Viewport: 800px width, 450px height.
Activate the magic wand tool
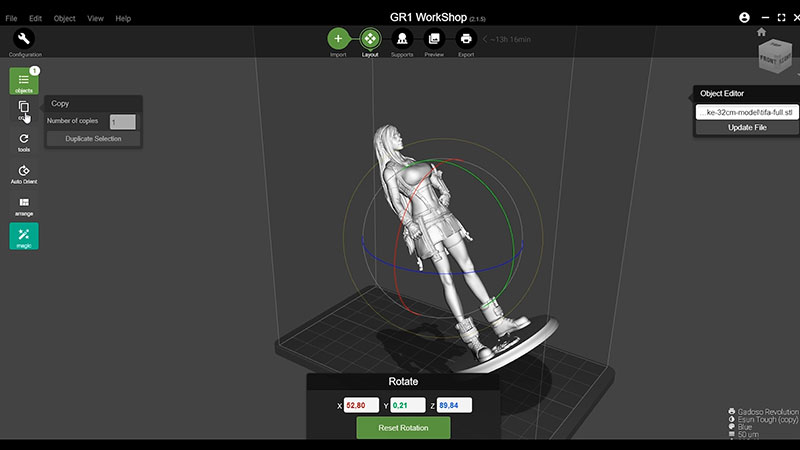(x=24, y=236)
